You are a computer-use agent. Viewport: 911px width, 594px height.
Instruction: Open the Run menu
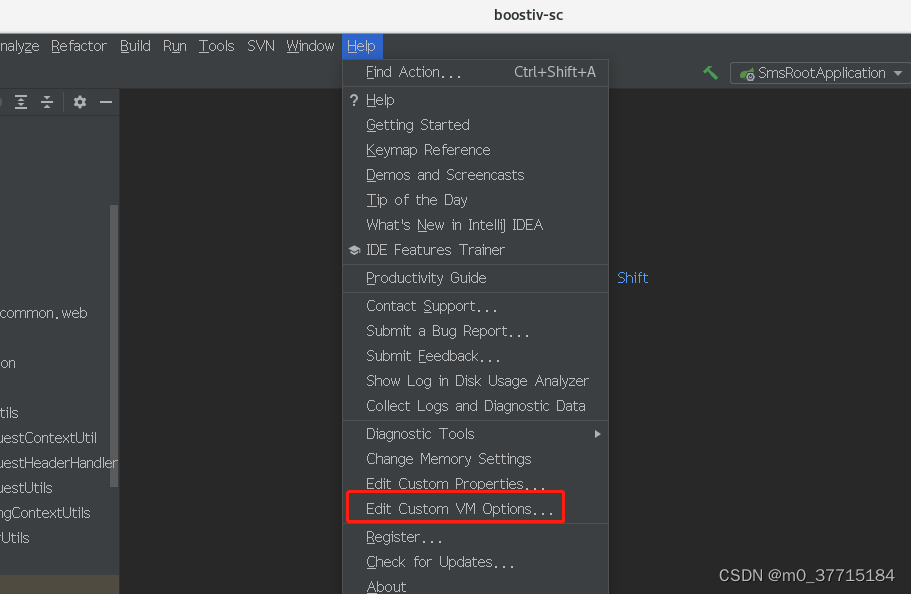pyautogui.click(x=174, y=45)
